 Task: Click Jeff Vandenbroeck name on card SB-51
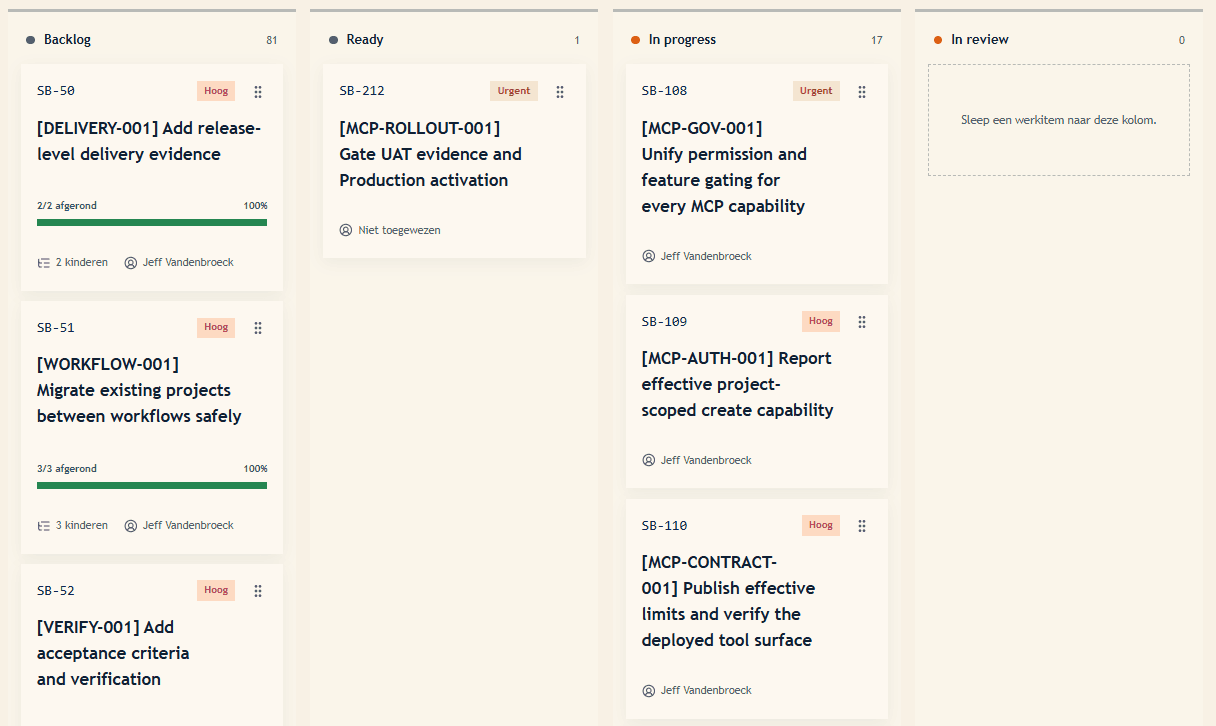(188, 526)
